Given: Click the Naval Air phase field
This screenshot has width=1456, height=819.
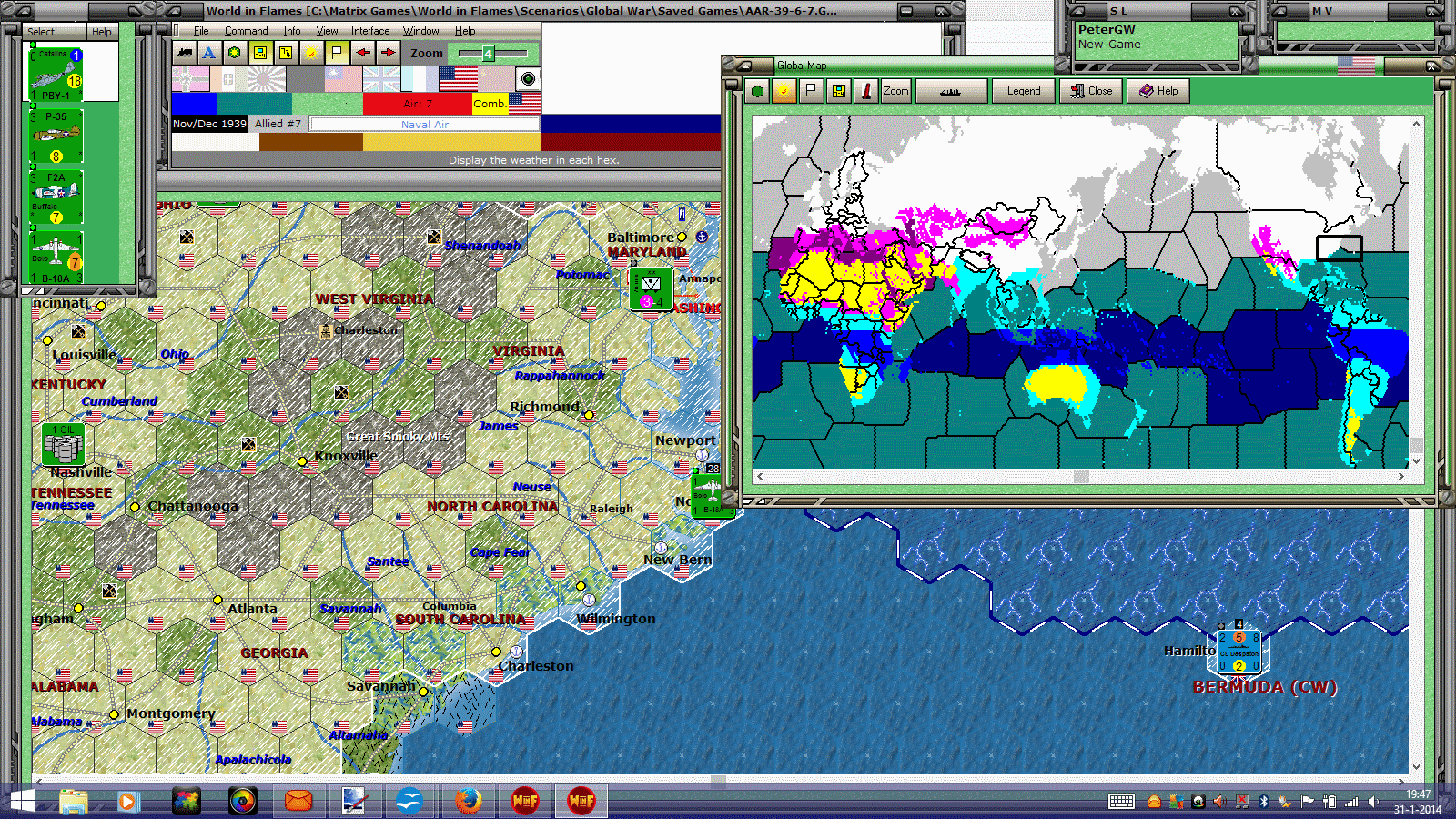Looking at the screenshot, I should tap(425, 124).
